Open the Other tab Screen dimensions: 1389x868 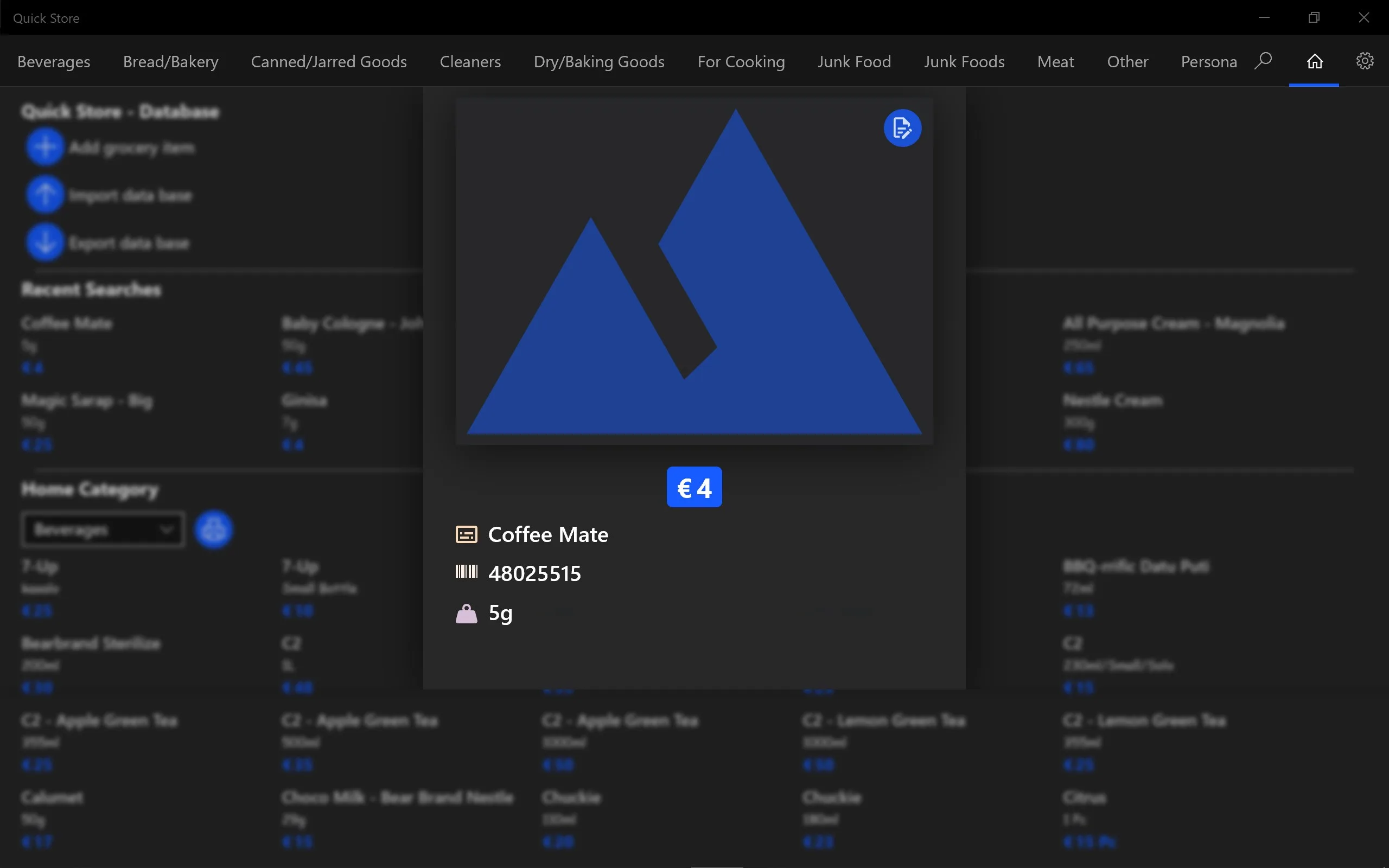[x=1127, y=61]
